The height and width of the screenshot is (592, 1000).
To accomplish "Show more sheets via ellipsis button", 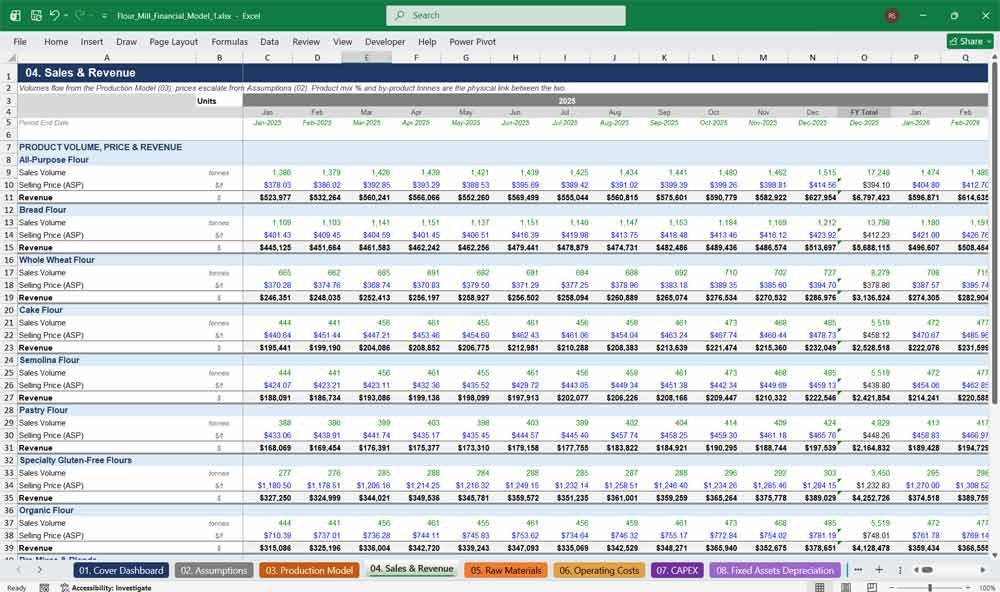I will tap(858, 570).
